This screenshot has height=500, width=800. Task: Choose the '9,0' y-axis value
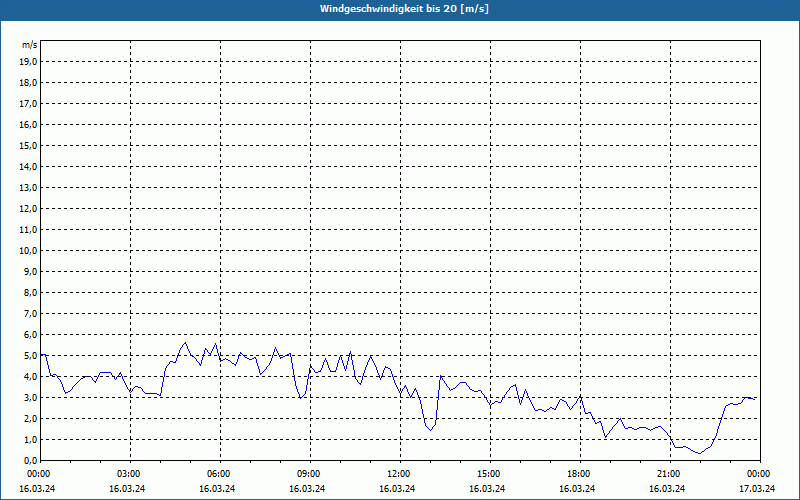click(30, 271)
